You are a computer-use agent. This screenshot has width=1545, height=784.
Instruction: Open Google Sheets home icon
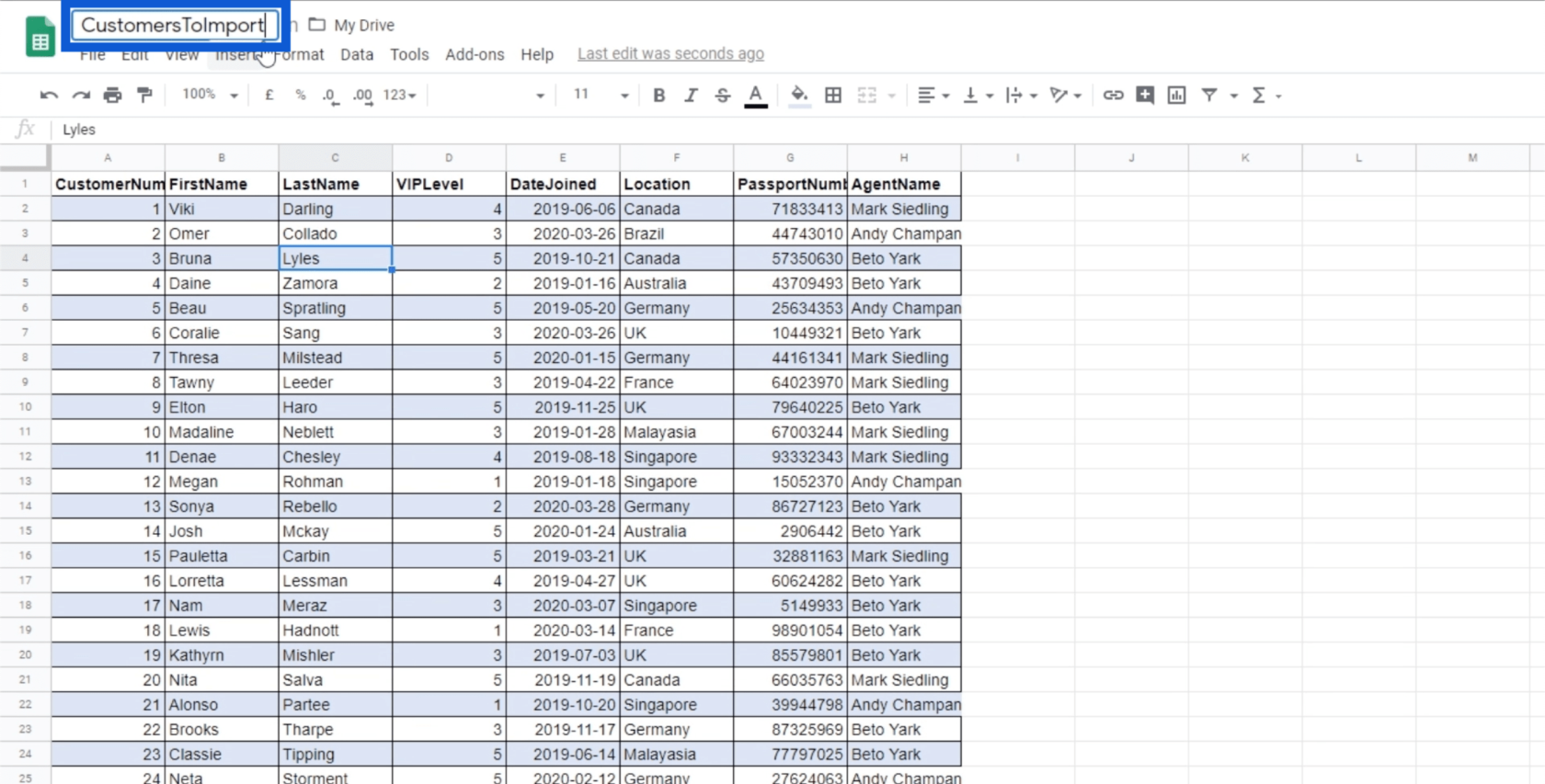pos(40,38)
